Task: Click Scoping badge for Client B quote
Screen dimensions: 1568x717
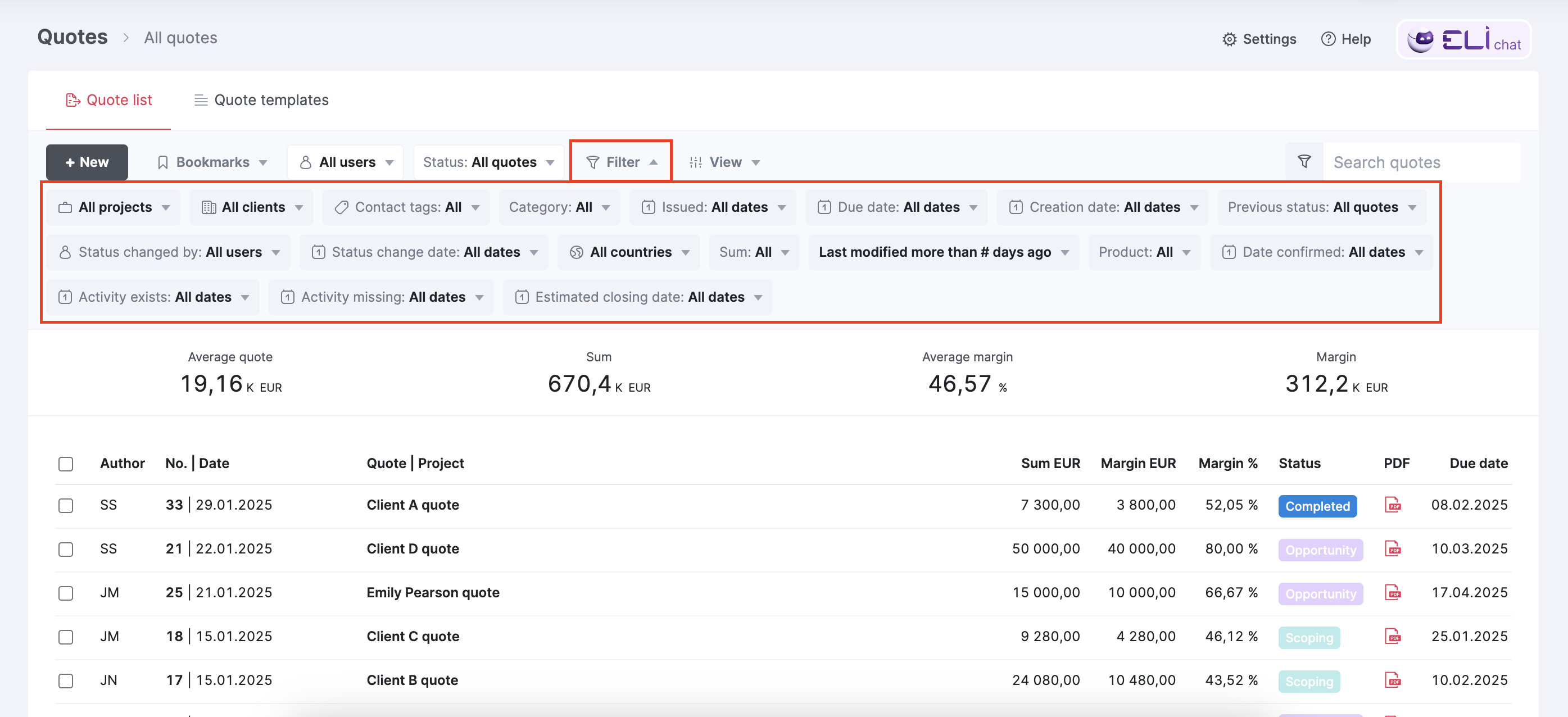Action: click(1309, 682)
